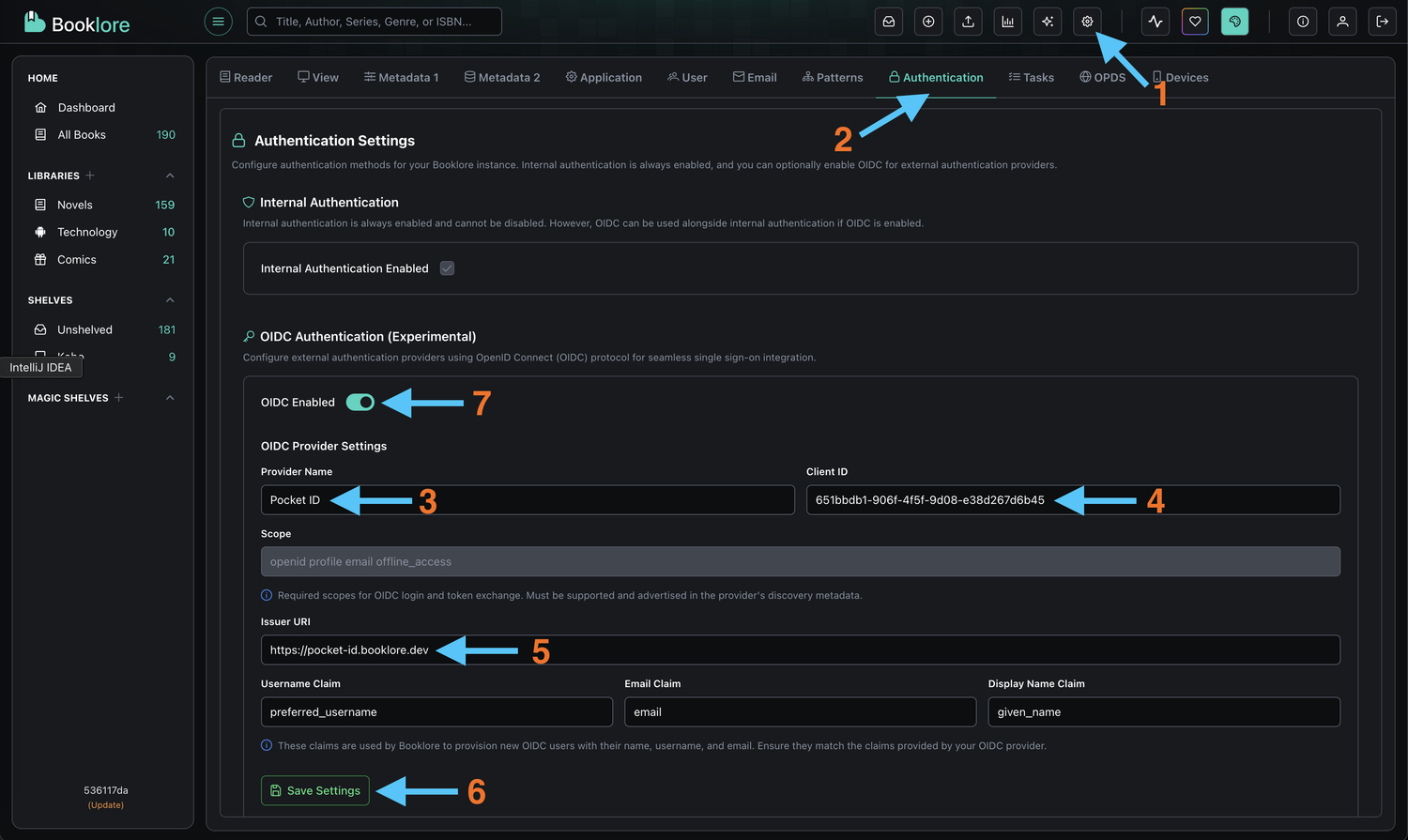Open the upload icon in the top toolbar
This screenshot has height=840, width=1408.
(968, 21)
